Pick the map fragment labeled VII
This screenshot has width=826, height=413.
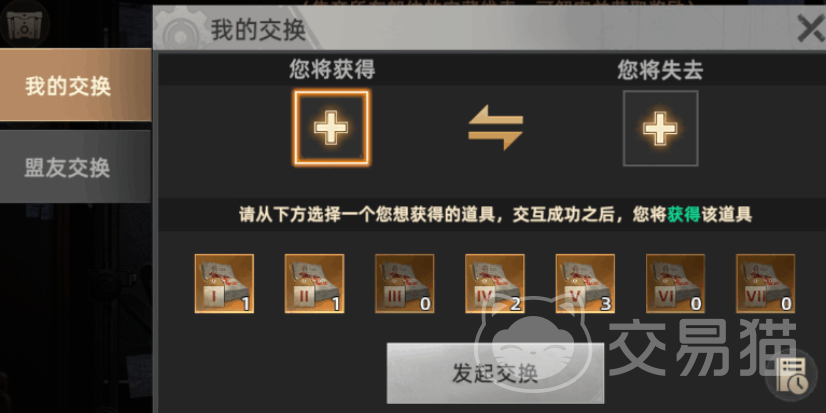pos(765,283)
